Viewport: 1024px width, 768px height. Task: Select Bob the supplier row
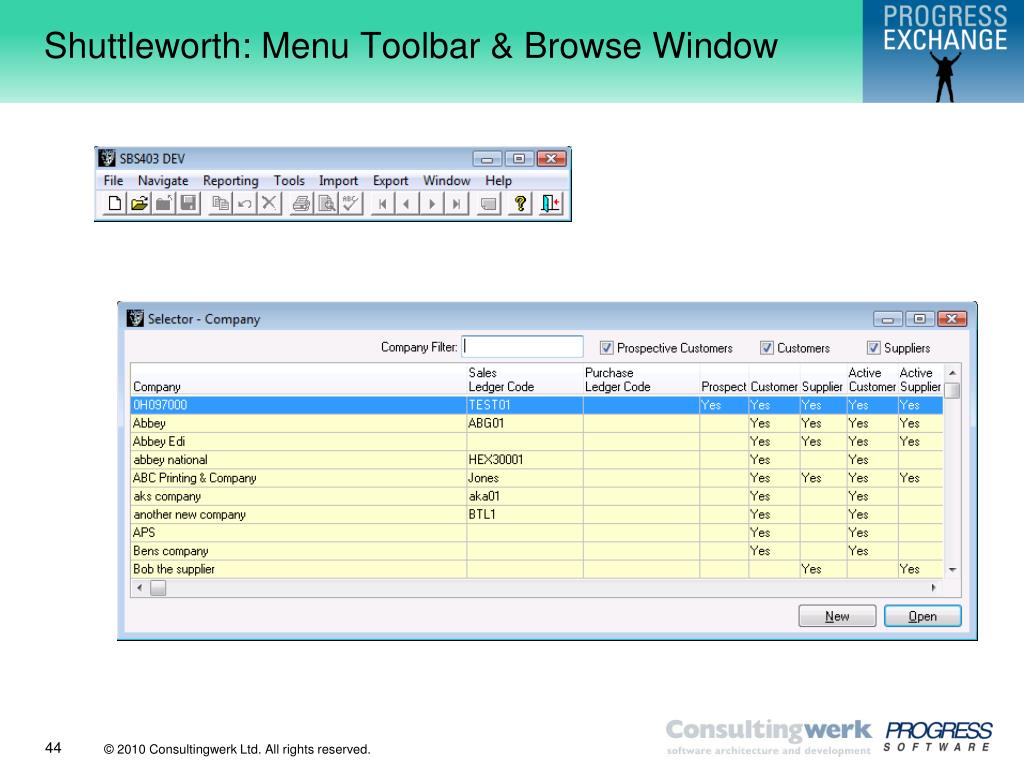537,569
